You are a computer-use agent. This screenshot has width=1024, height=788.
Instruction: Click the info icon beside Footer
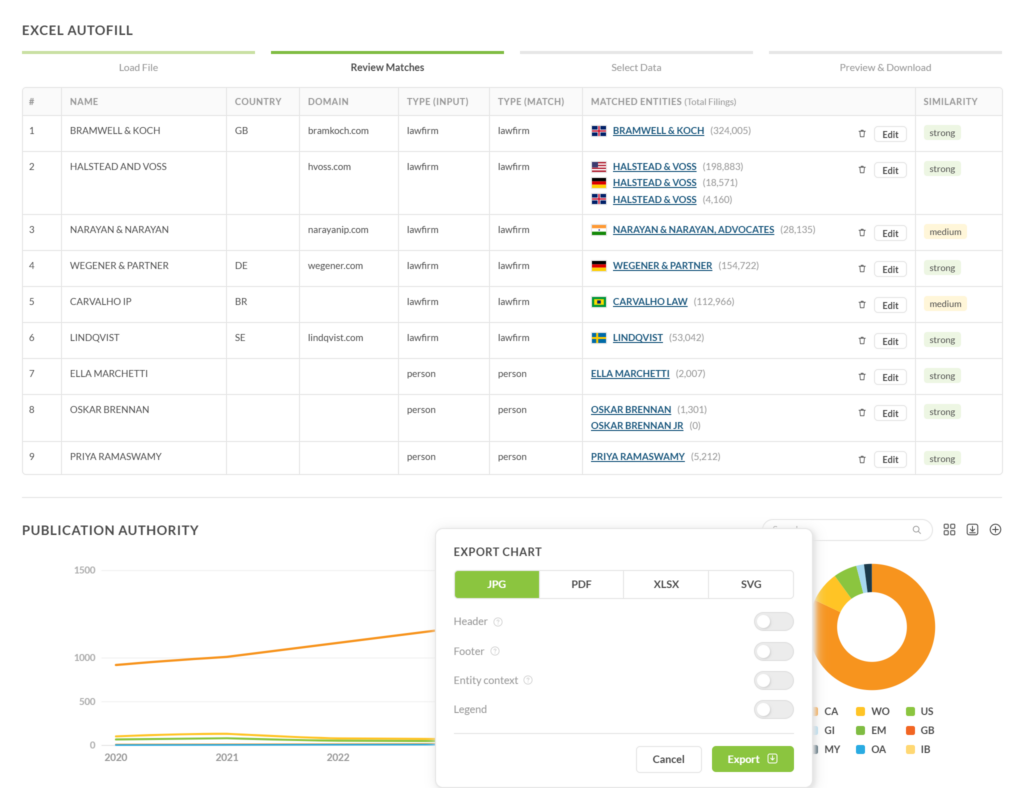coord(495,652)
